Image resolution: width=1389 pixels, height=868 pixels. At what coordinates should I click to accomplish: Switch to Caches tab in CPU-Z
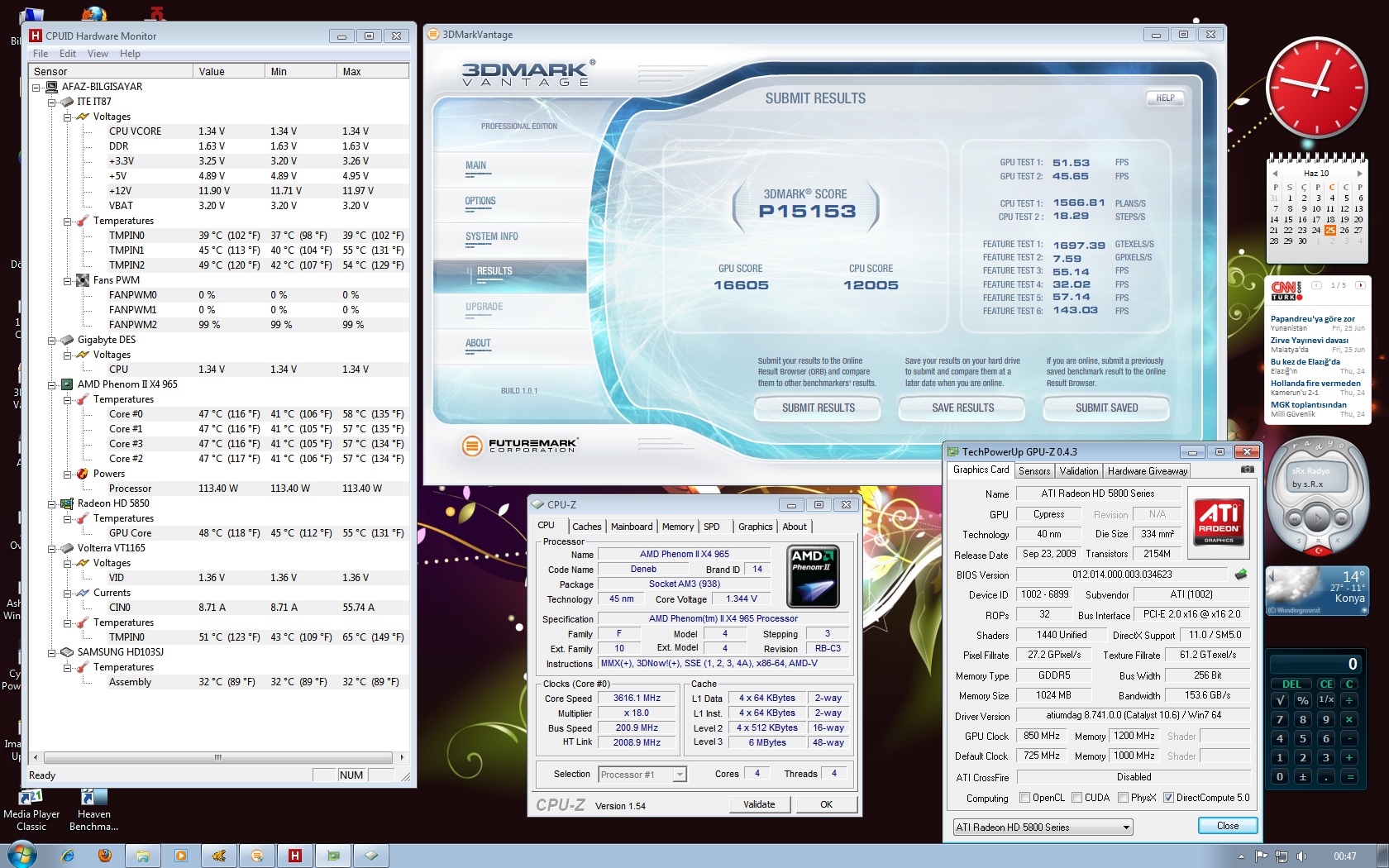click(587, 527)
